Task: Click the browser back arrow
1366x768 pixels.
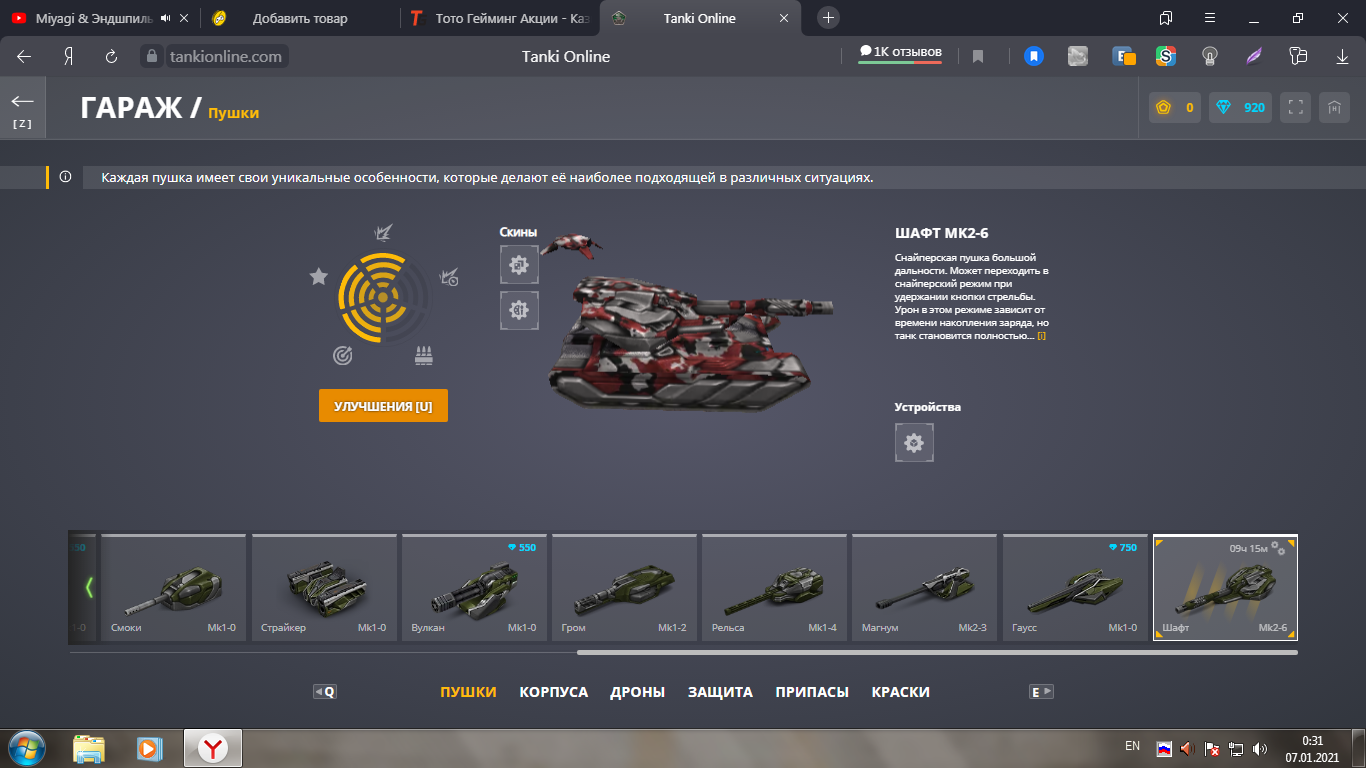Action: click(24, 56)
